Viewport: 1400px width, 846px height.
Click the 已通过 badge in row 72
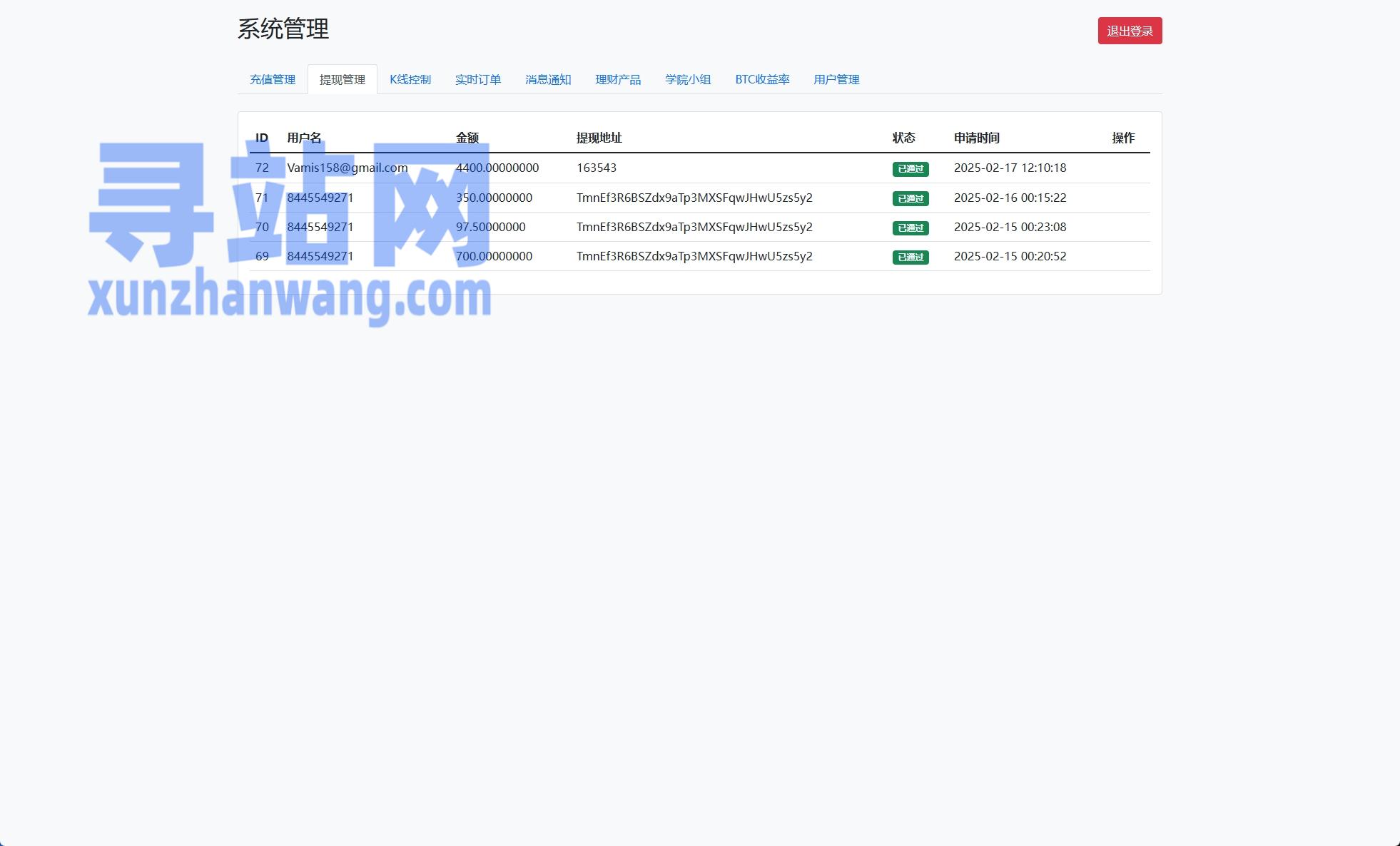(x=910, y=169)
